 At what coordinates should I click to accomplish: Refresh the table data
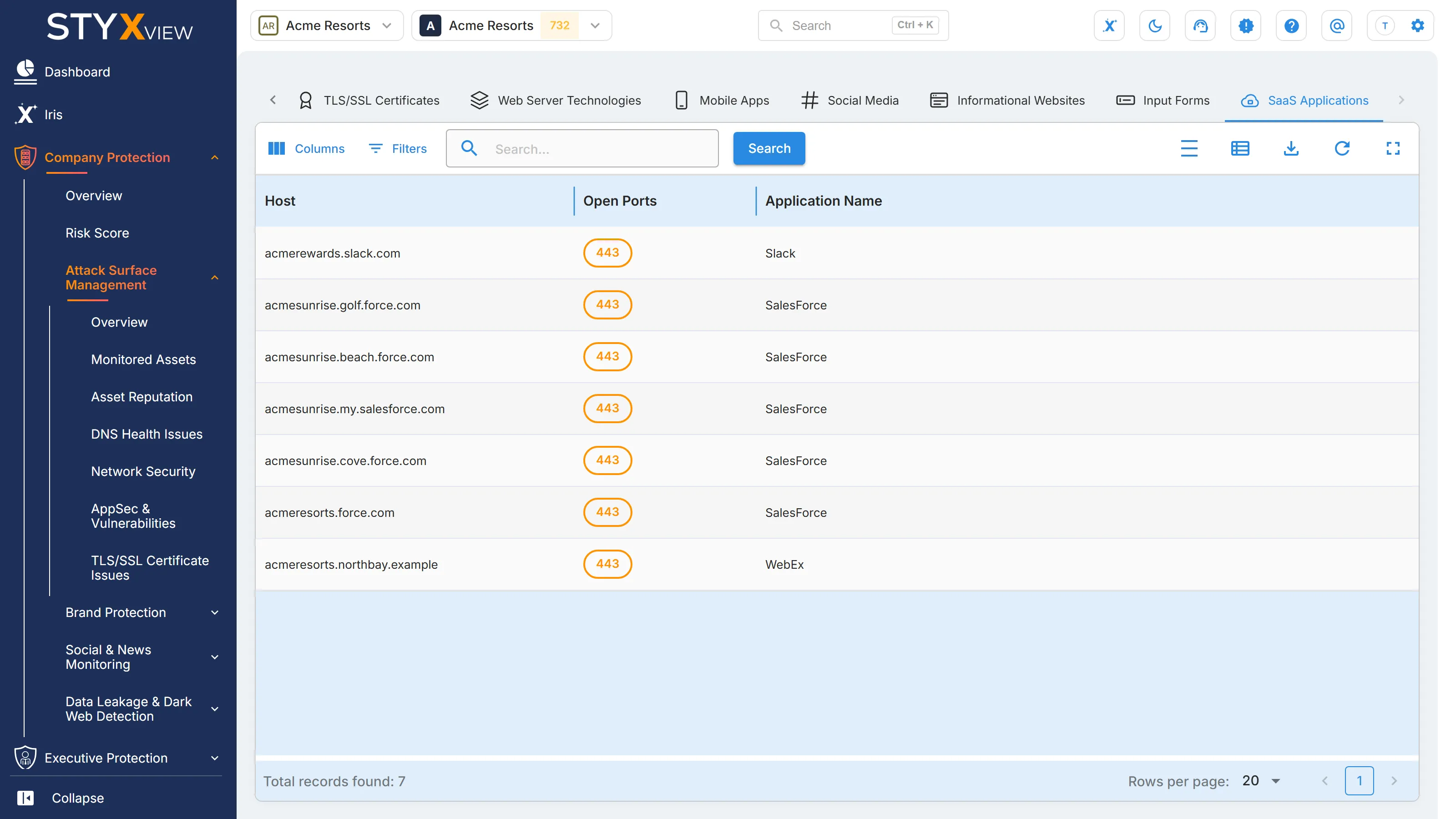tap(1342, 148)
